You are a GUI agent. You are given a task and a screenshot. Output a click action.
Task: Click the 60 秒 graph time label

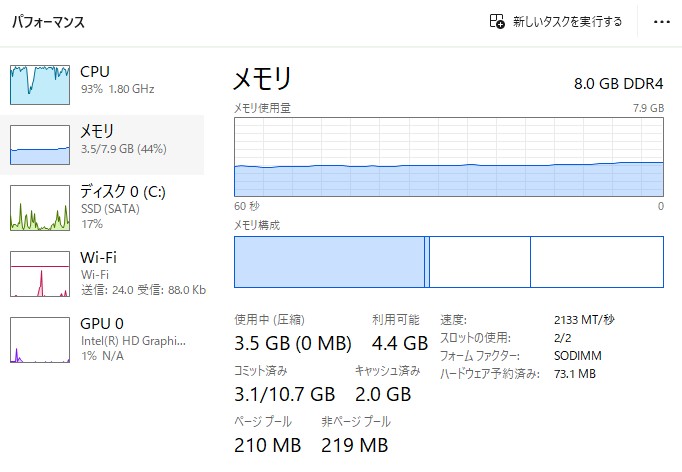click(x=247, y=206)
